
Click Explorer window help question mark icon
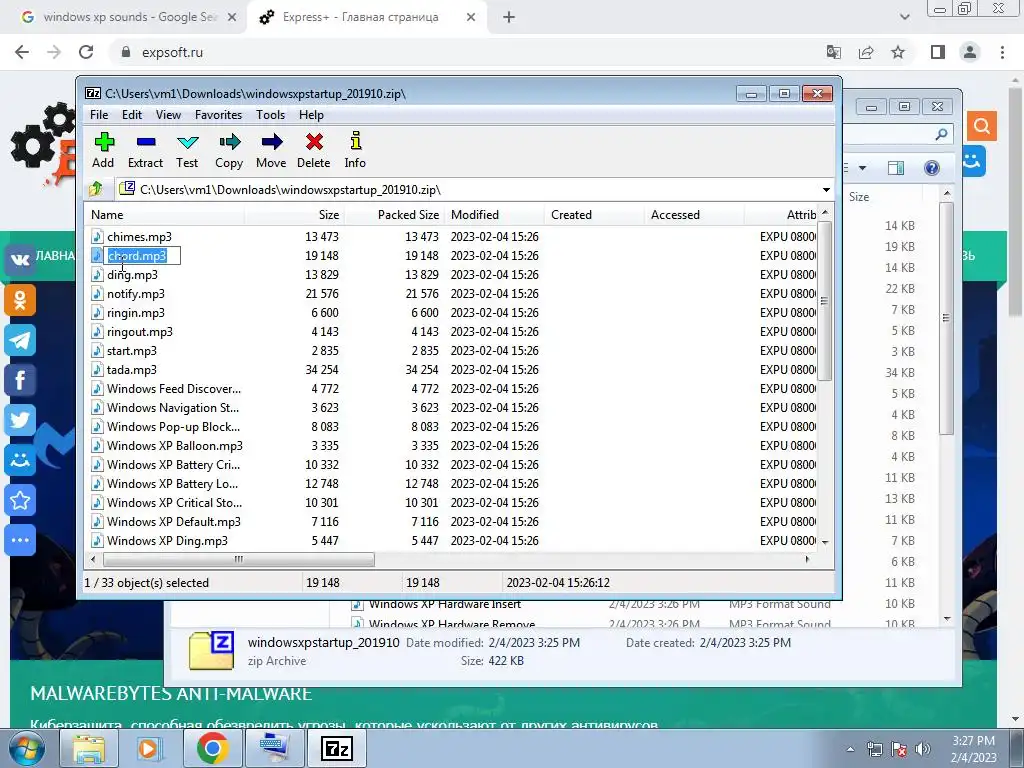[x=932, y=168]
